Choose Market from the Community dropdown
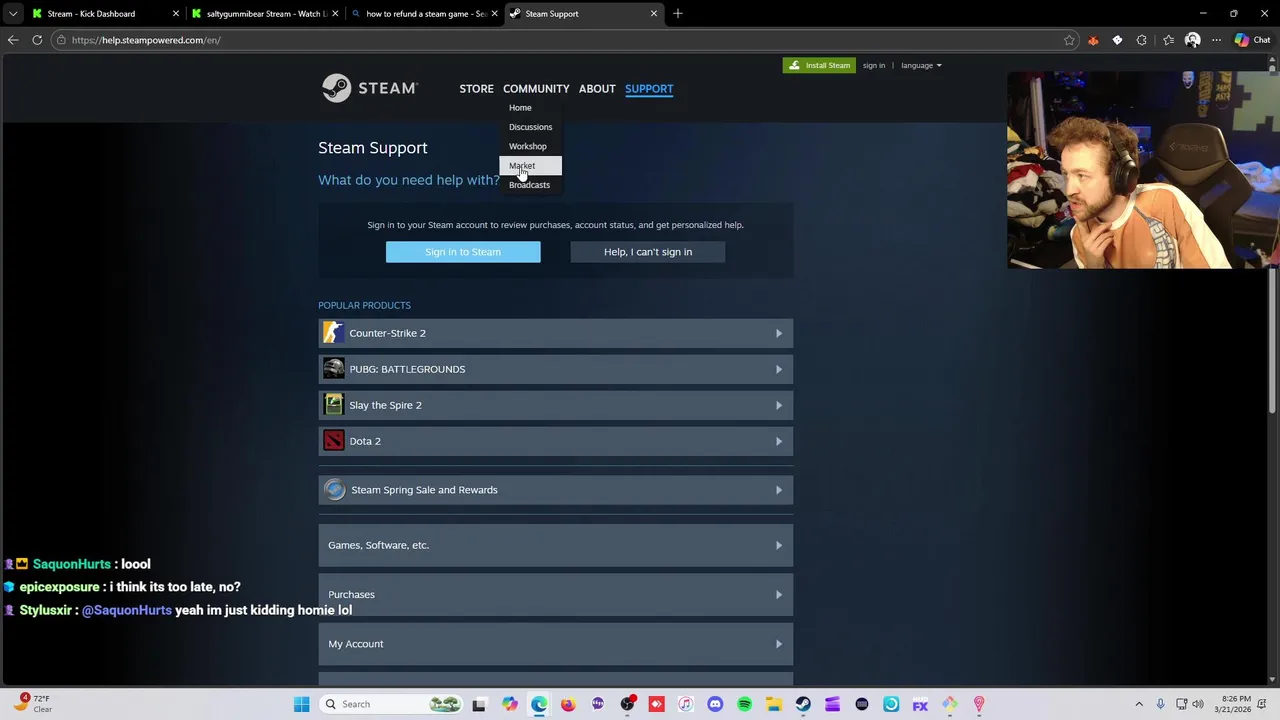Image resolution: width=1280 pixels, height=720 pixels. (530, 165)
